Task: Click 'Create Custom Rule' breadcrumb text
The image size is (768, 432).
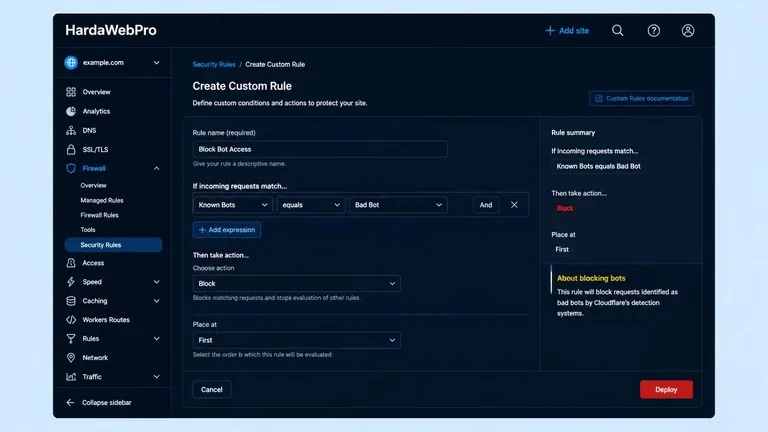Action: pyautogui.click(x=275, y=64)
